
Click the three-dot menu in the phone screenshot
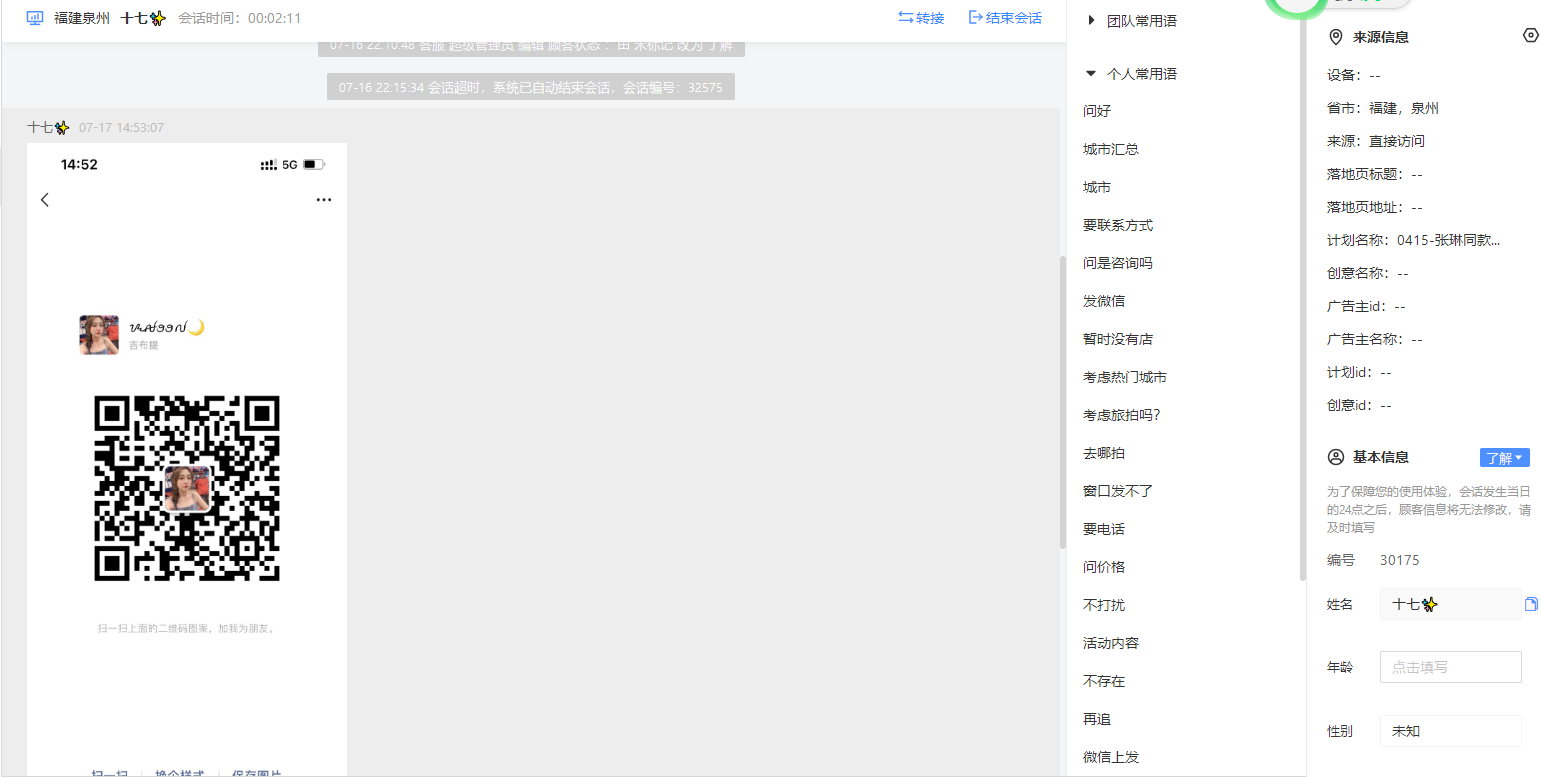(x=323, y=200)
